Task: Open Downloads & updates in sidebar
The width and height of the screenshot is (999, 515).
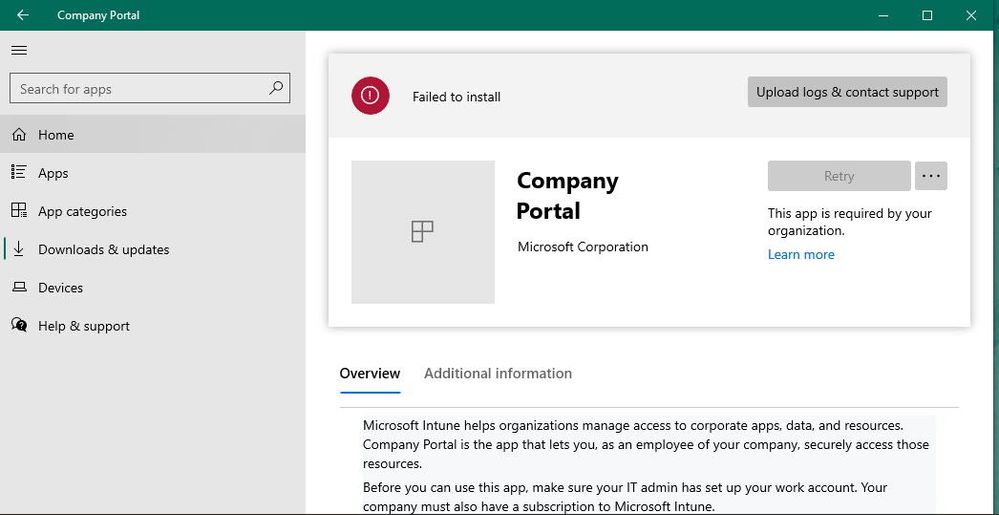Action: pos(104,249)
